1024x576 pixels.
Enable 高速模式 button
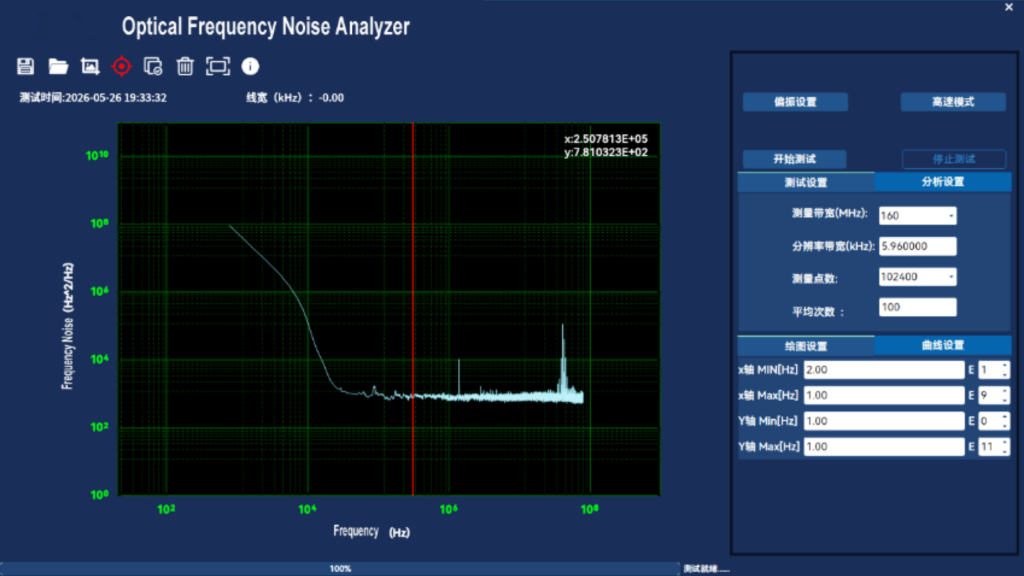[x=953, y=102]
